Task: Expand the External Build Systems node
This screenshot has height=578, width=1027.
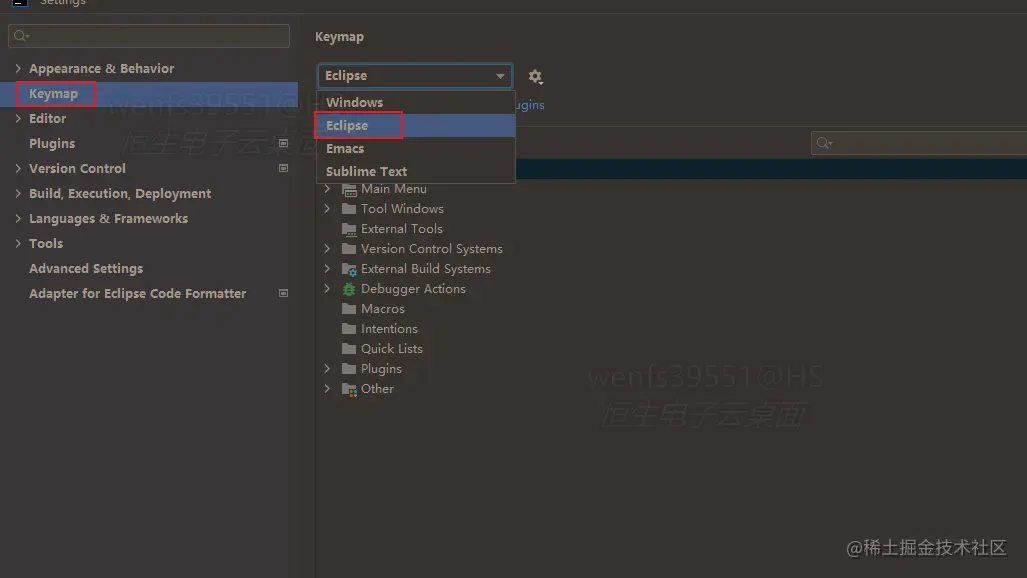Action: coord(327,269)
